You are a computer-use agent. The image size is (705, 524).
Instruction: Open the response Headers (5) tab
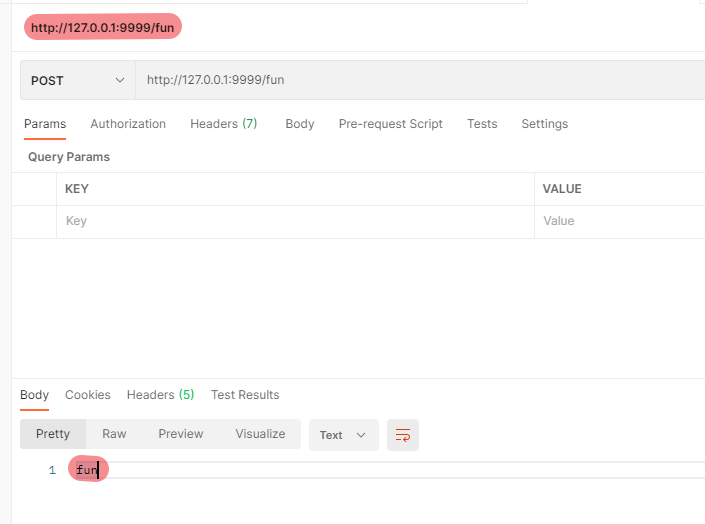tap(161, 395)
